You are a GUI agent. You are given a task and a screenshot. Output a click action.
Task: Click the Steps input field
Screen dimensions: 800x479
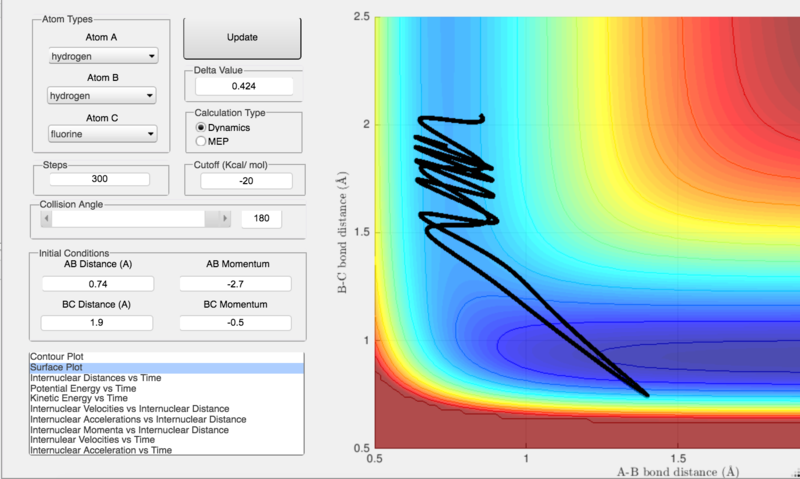click(99, 179)
